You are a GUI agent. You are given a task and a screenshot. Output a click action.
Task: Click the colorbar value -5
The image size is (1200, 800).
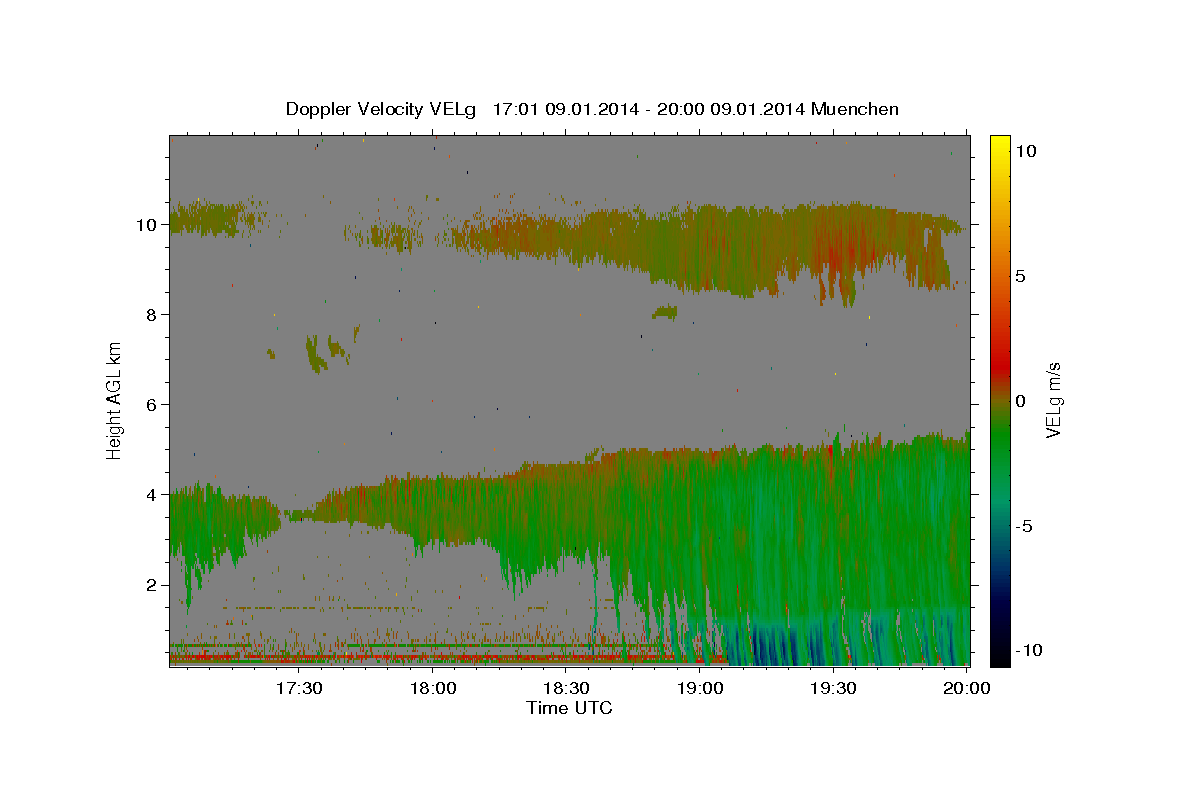tap(1024, 526)
